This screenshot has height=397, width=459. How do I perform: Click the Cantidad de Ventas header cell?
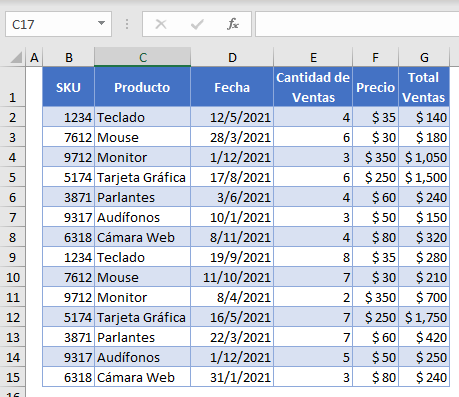coord(313,87)
